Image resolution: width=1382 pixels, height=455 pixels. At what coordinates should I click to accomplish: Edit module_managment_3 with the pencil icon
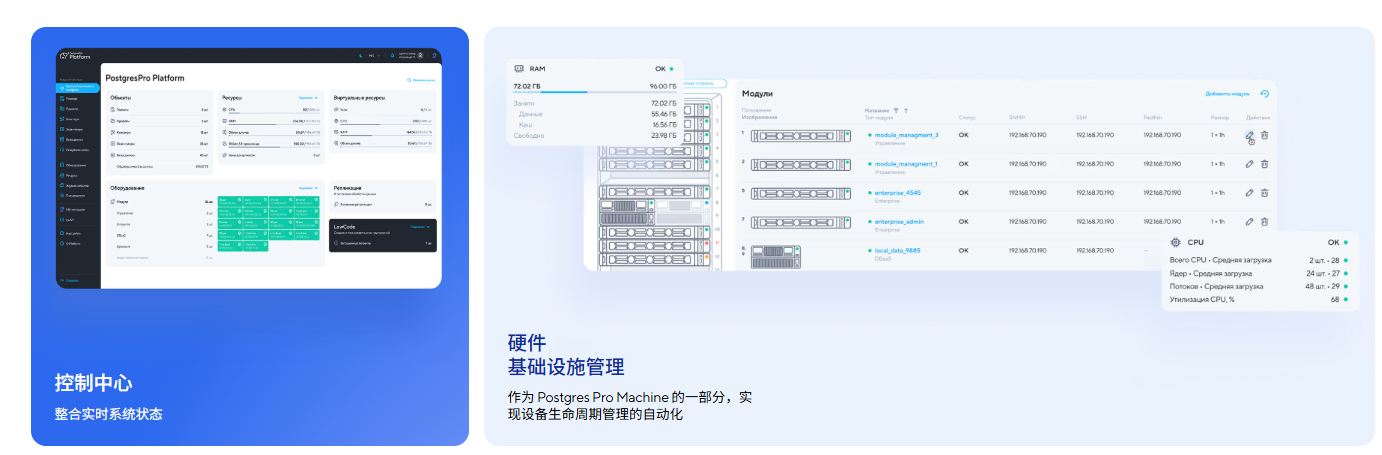click(1249, 135)
